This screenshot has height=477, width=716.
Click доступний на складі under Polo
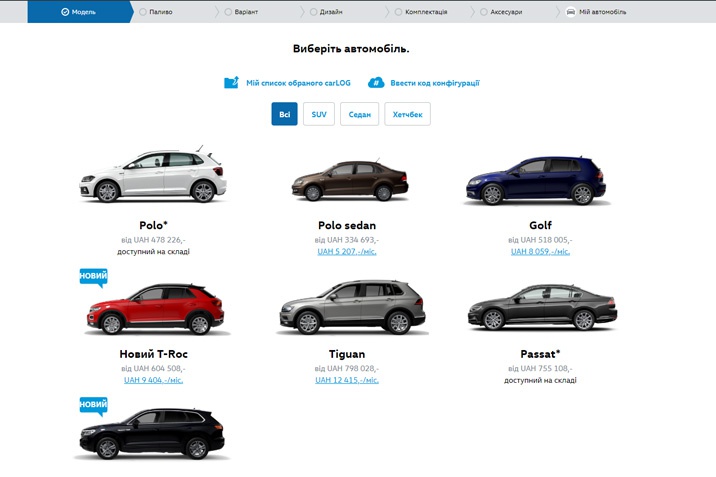[153, 252]
